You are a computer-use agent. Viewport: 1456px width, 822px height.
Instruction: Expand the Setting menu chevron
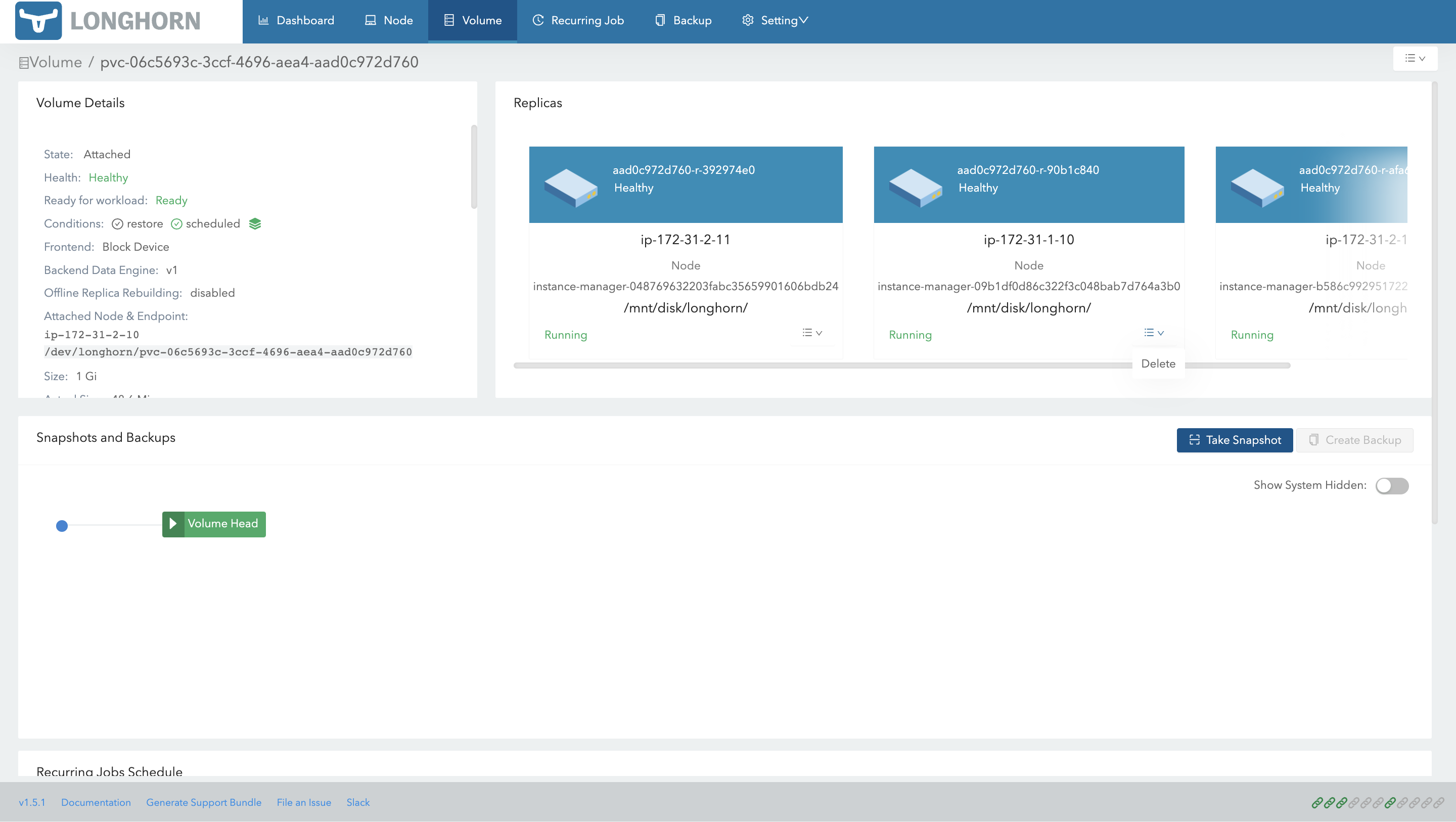click(805, 20)
